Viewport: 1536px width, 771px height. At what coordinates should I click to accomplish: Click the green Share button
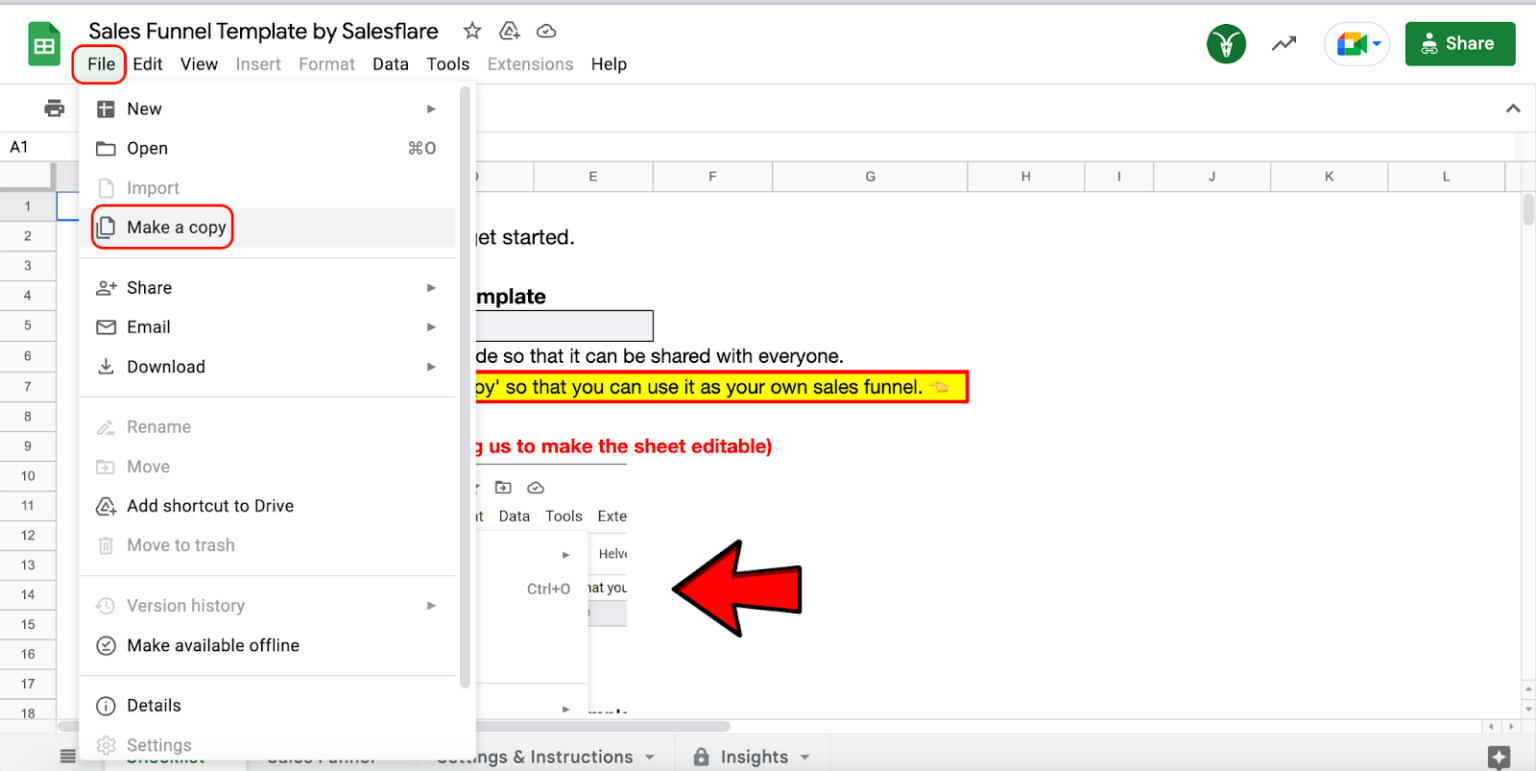[x=1460, y=44]
